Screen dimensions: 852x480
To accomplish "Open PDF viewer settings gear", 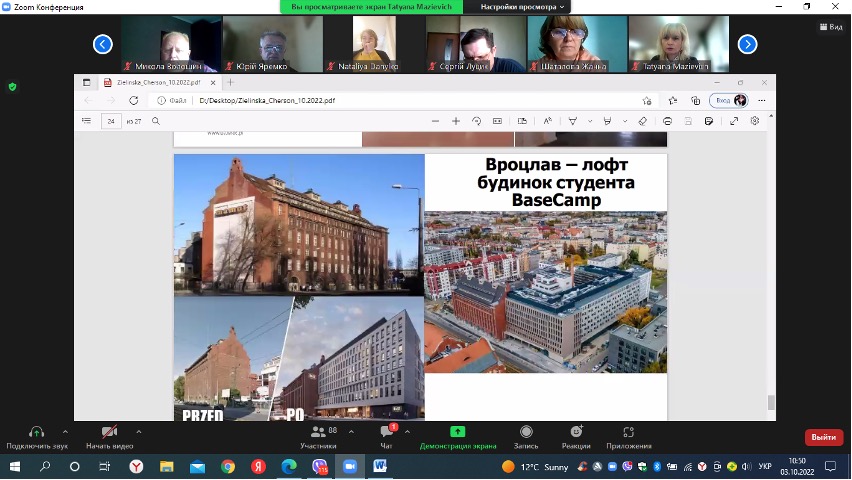I will 755,121.
